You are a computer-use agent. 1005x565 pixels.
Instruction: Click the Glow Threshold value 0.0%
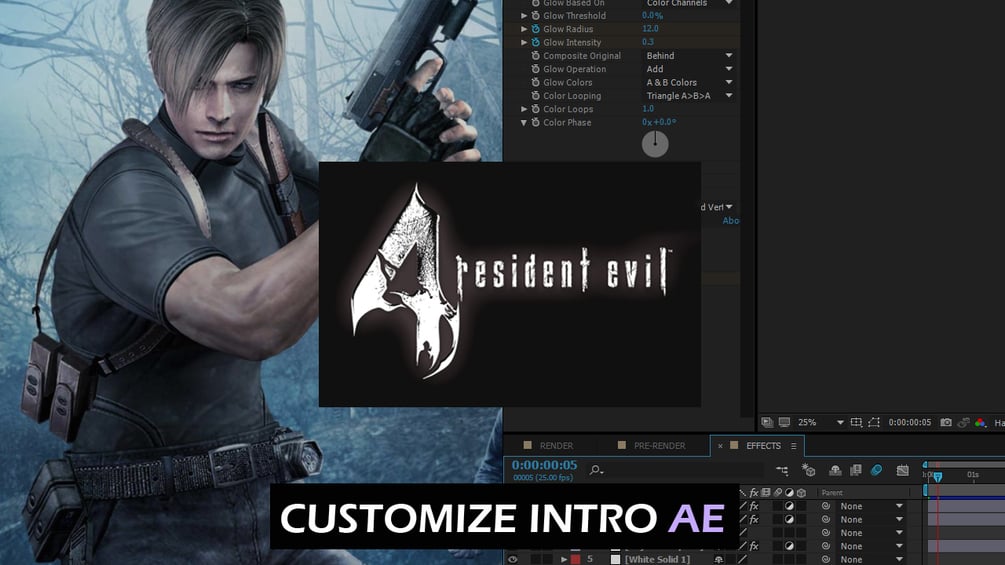tap(652, 15)
